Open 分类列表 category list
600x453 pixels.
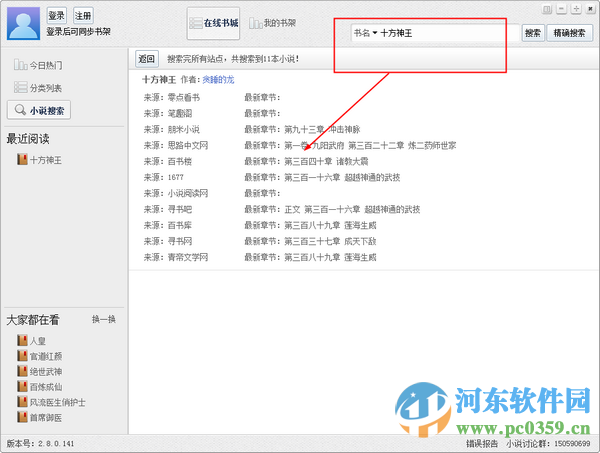pos(38,88)
